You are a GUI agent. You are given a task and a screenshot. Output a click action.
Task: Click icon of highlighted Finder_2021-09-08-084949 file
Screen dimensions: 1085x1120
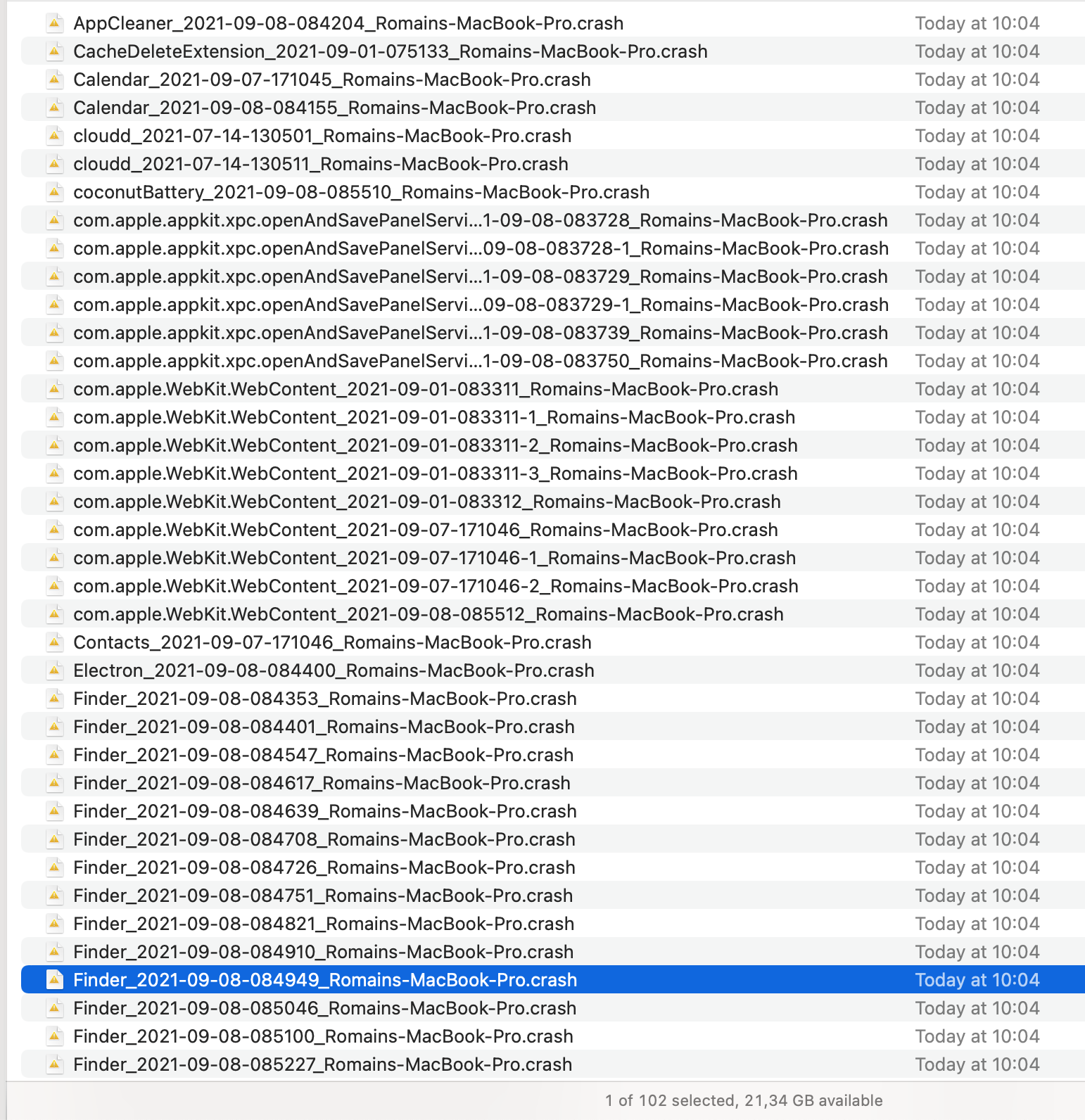[x=54, y=980]
